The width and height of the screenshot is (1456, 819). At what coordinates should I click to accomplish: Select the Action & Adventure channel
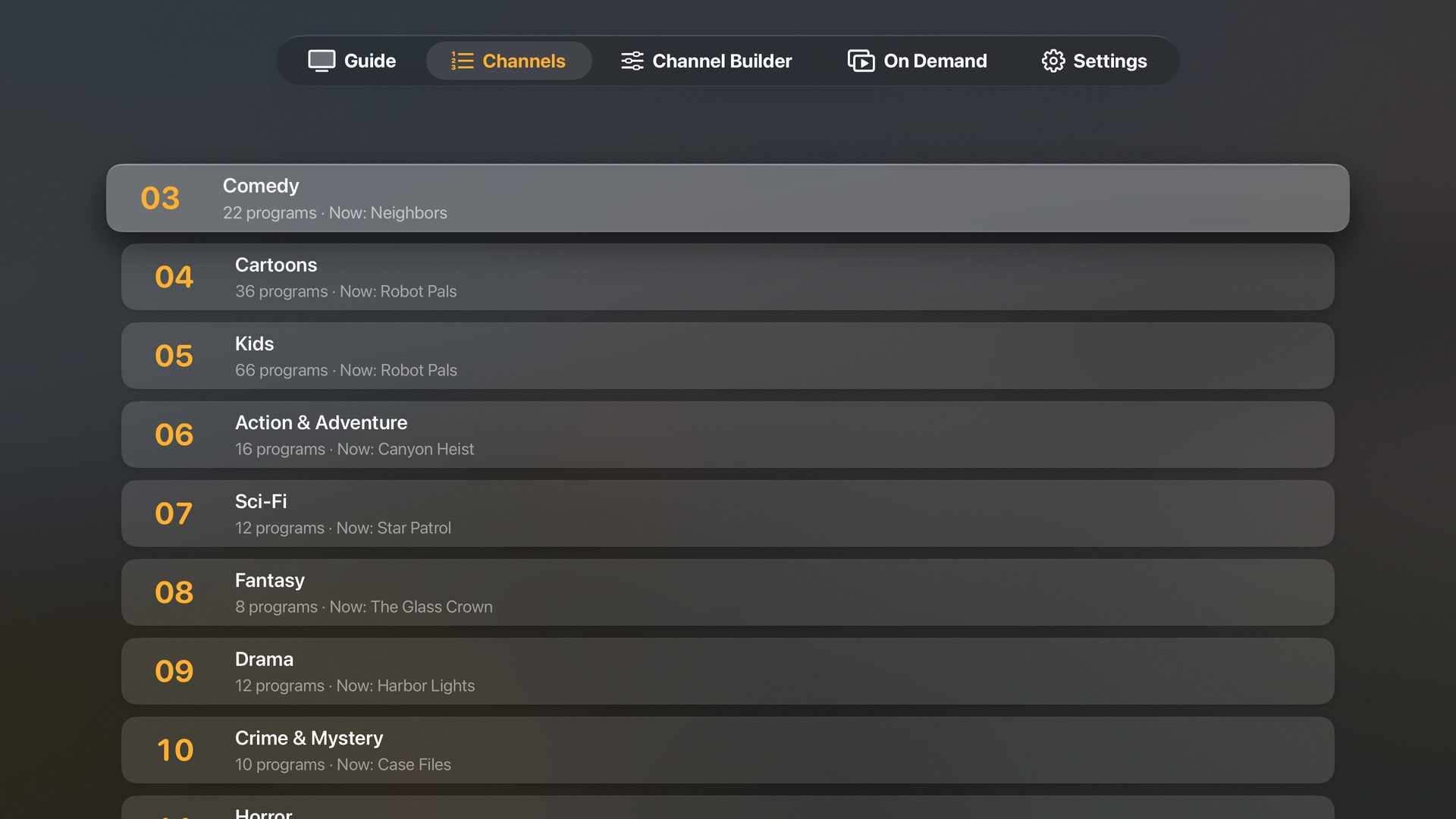728,435
